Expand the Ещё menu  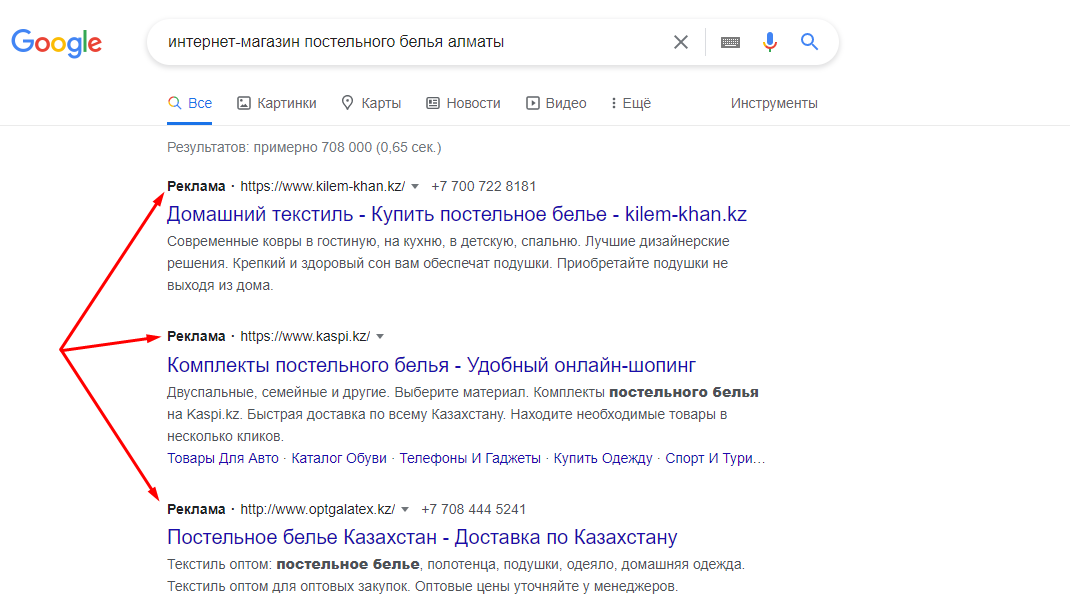[631, 103]
